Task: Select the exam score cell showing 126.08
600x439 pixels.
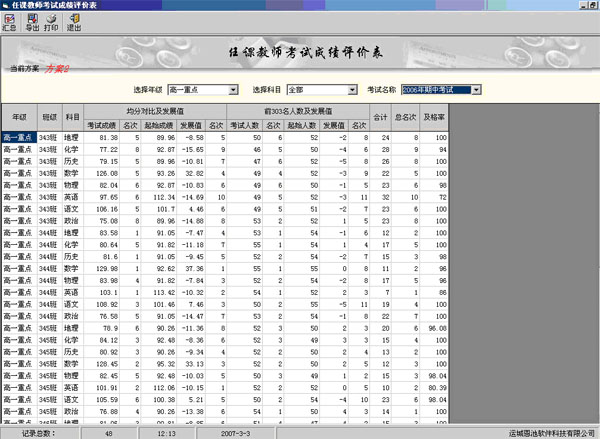Action: pyautogui.click(x=104, y=172)
